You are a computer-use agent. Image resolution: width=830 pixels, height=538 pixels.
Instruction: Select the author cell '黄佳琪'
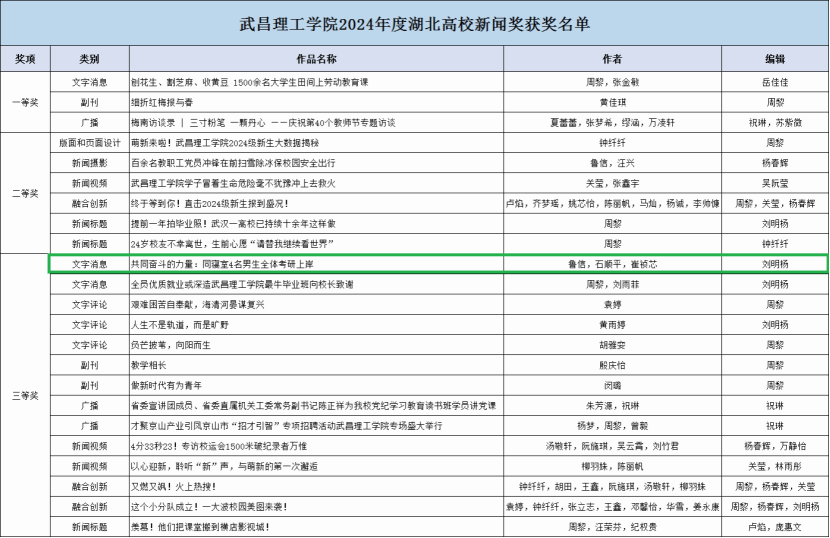pos(612,102)
